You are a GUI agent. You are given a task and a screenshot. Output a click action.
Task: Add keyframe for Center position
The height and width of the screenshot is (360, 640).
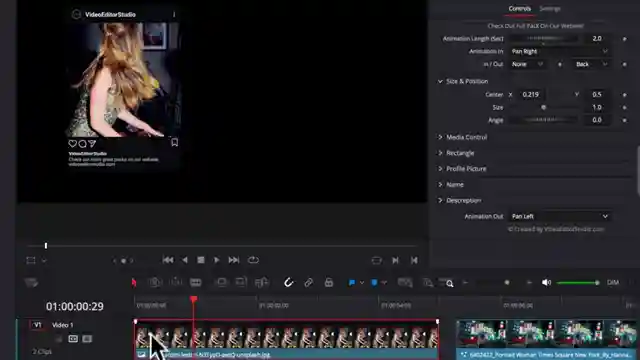(x=624, y=95)
